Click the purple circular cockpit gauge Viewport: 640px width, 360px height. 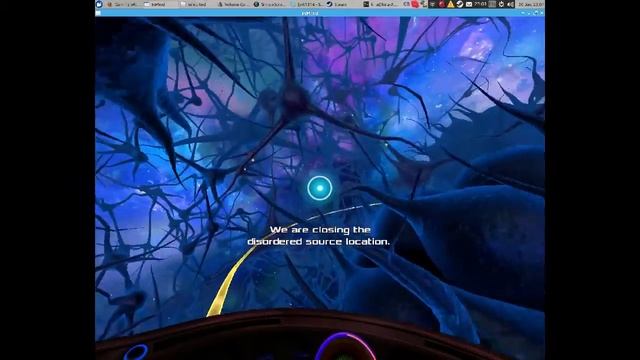click(345, 347)
